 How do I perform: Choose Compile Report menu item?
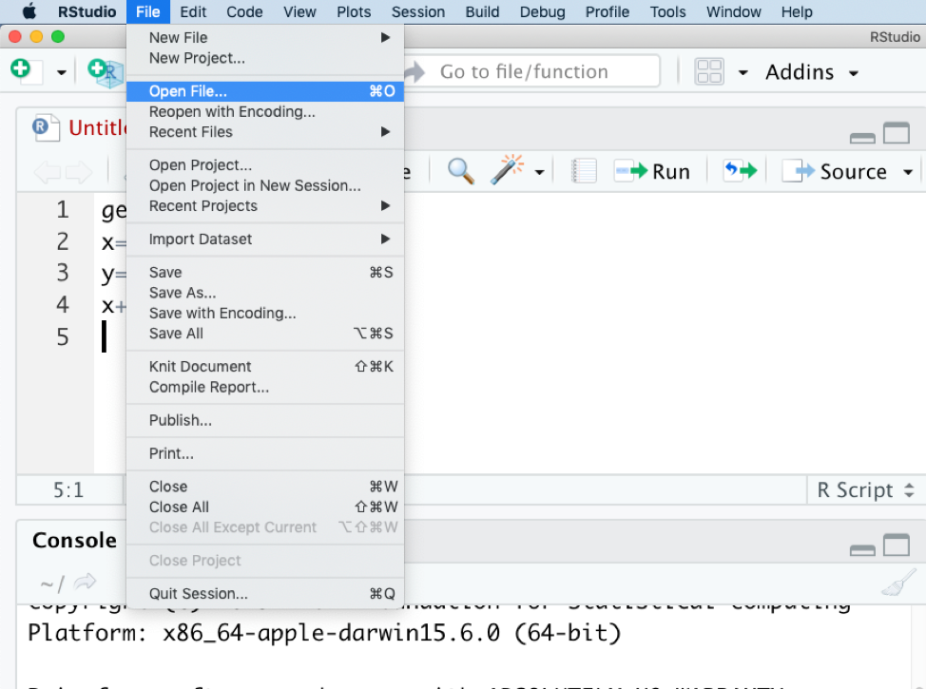(x=265, y=387)
